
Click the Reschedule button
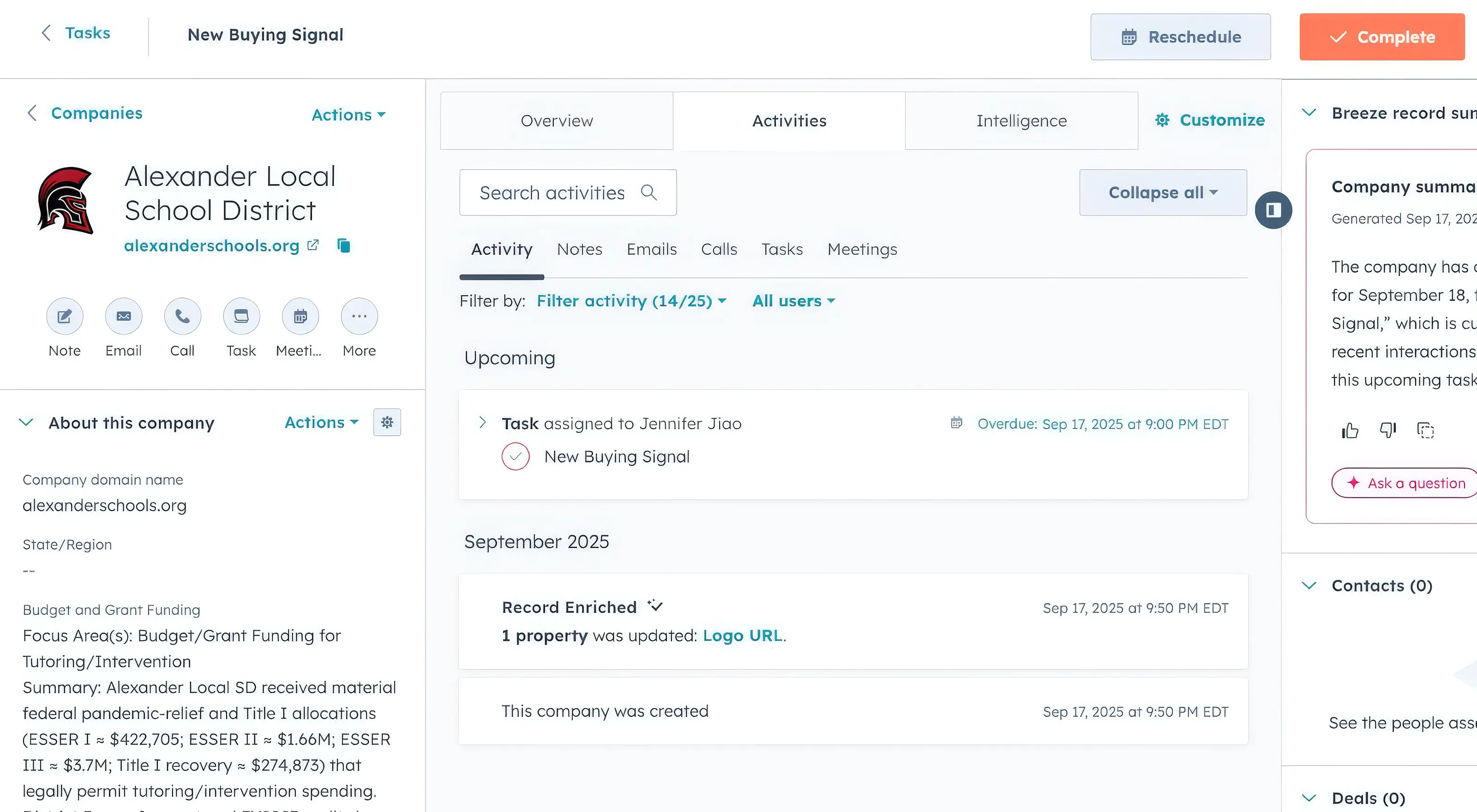(1180, 37)
